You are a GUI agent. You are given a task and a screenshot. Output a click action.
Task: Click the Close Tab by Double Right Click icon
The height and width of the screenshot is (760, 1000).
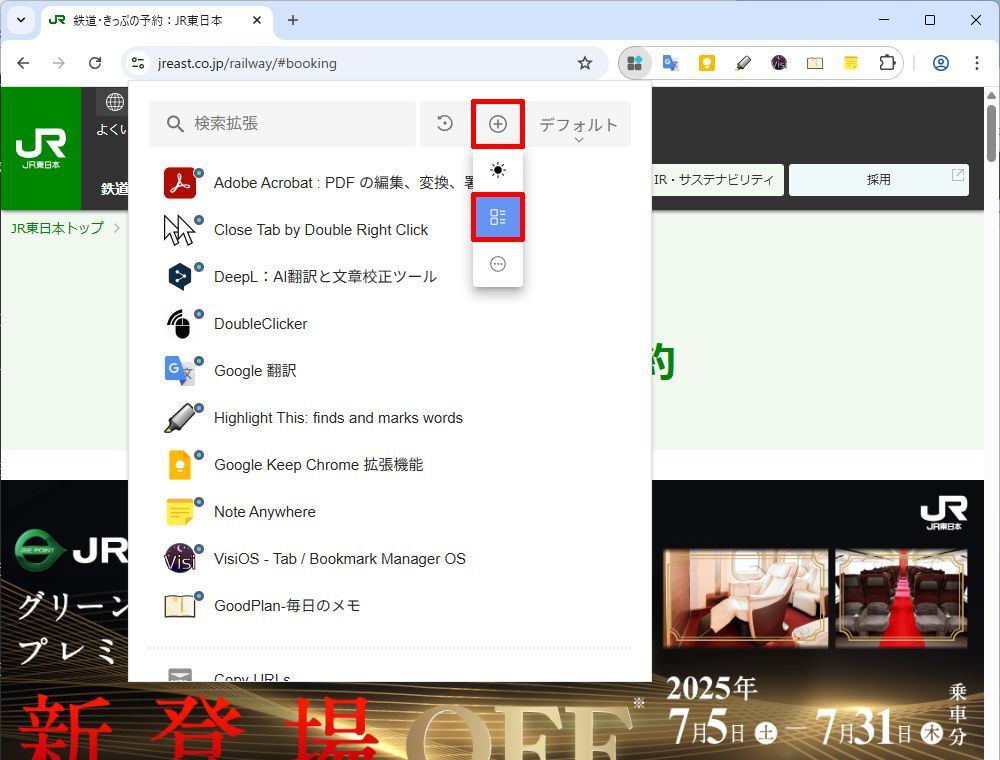[x=180, y=230]
